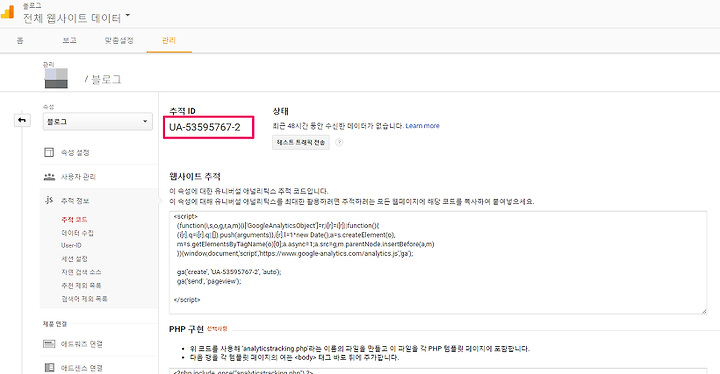Click the PHP 구현 heading
This screenshot has width=720, height=374.
(x=186, y=329)
